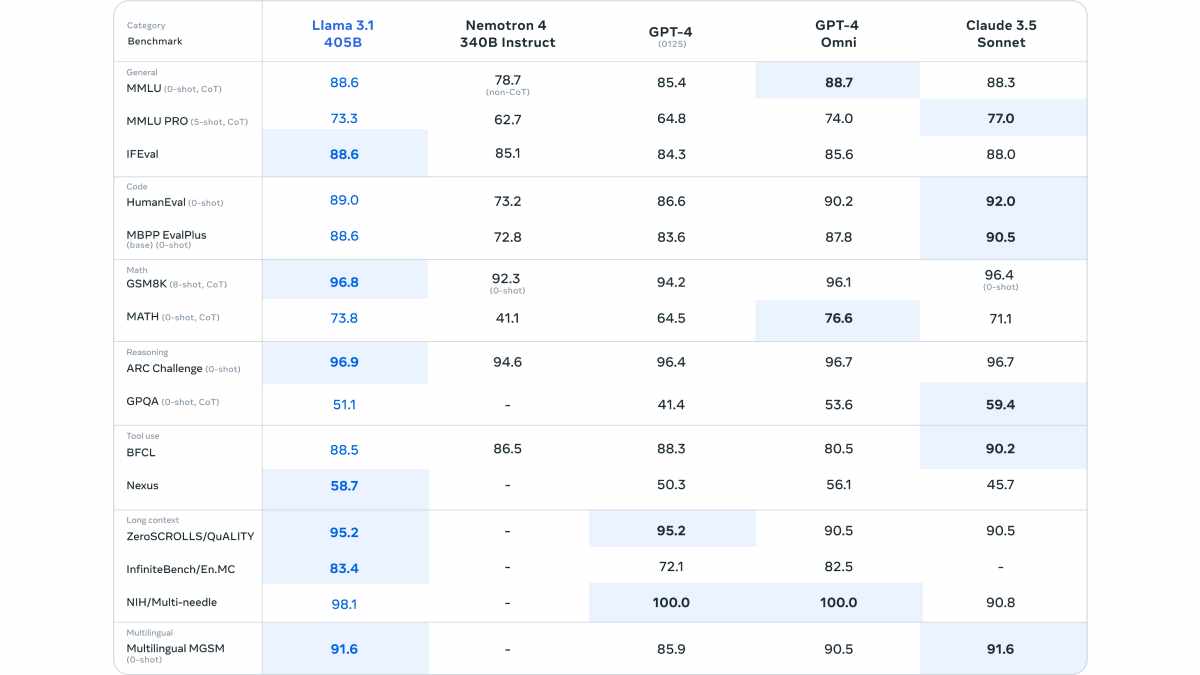Select the MBPP EvalPlus benchmark label

[x=166, y=235]
